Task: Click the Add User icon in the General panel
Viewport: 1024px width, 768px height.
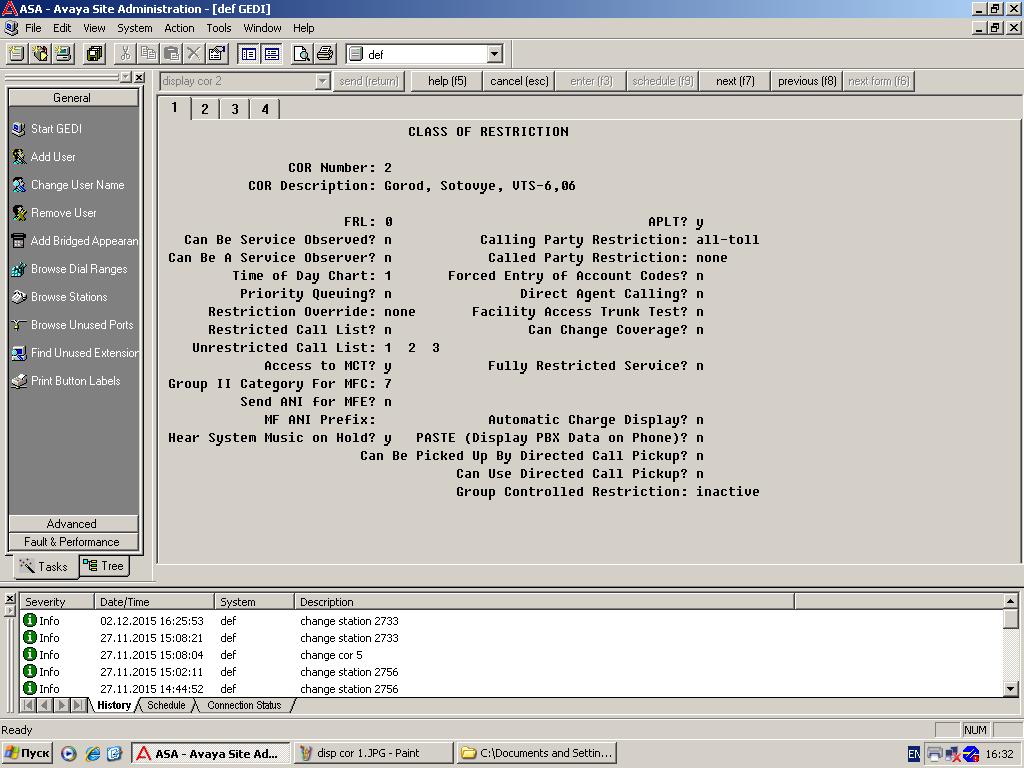Action: click(x=19, y=157)
